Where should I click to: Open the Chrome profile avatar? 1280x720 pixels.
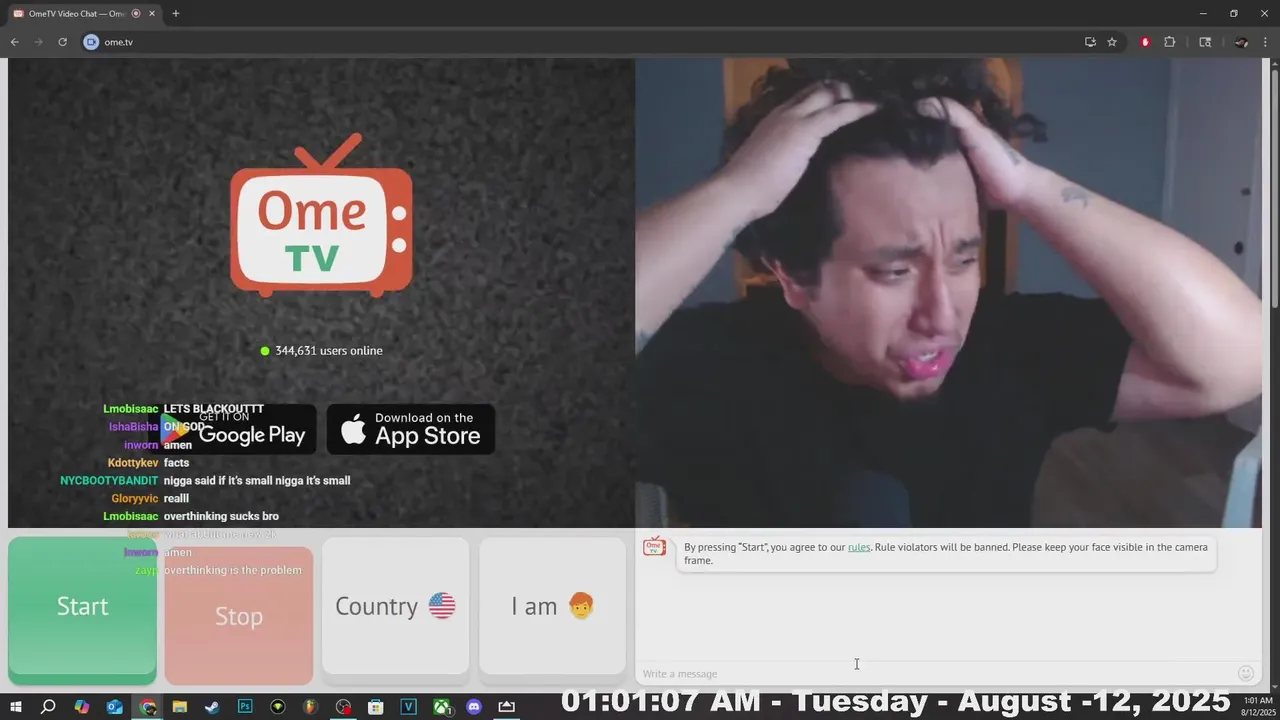[x=1241, y=42]
